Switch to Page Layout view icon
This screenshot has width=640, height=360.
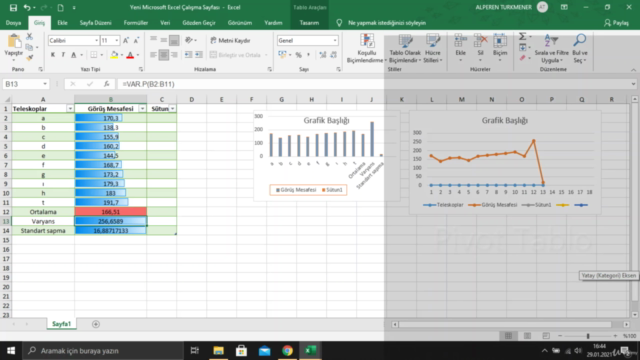coord(527,336)
